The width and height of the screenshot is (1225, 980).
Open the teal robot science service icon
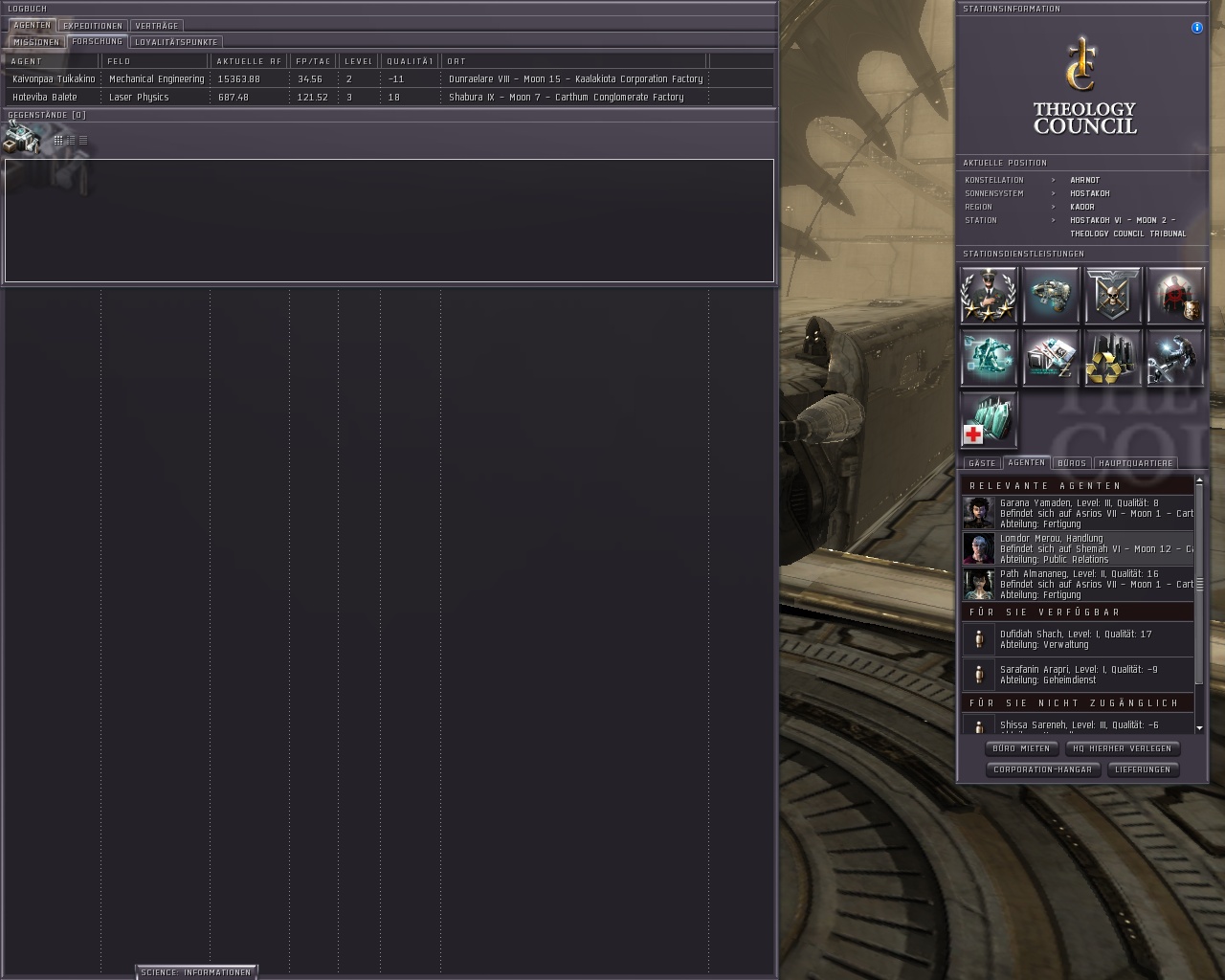tap(989, 358)
